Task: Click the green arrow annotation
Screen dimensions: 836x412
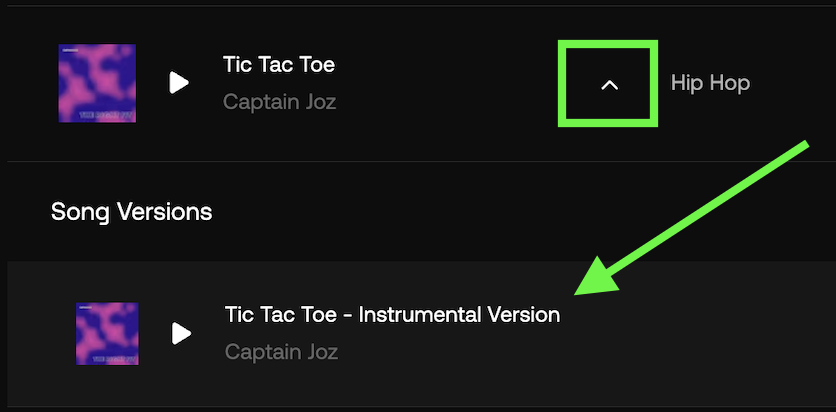Action: [x=691, y=217]
